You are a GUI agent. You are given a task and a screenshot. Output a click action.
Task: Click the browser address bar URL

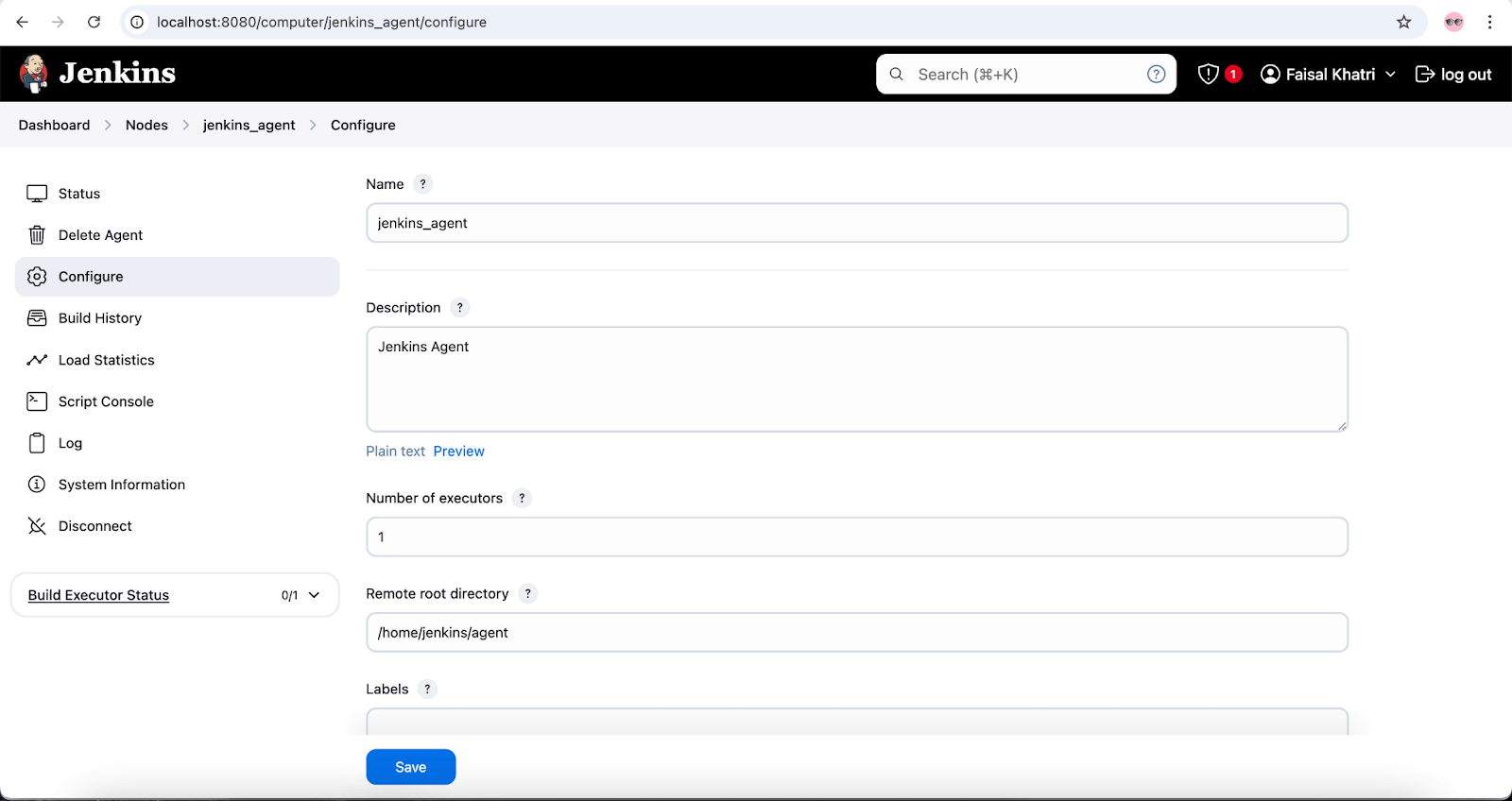321,22
